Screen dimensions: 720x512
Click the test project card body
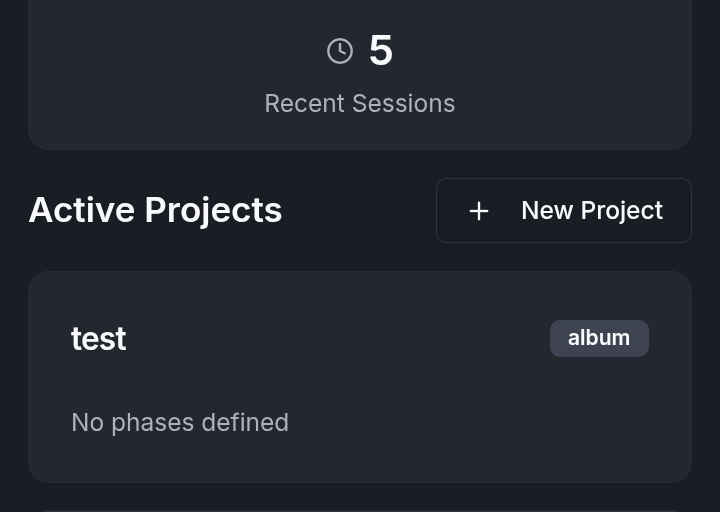[x=360, y=380]
